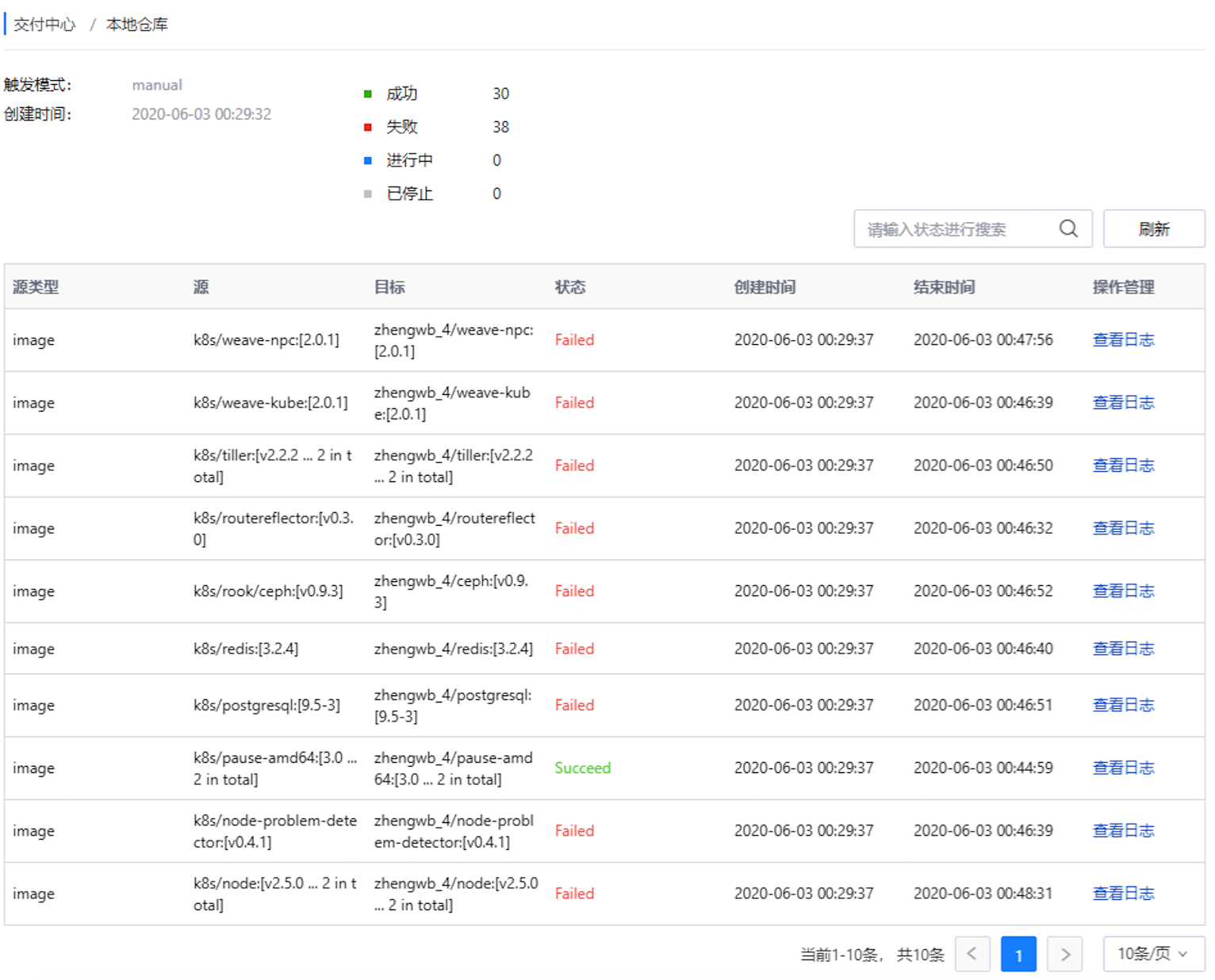Open 查看日志 for the weave-npc row
The height and width of the screenshot is (980, 1215).
[x=1124, y=339]
